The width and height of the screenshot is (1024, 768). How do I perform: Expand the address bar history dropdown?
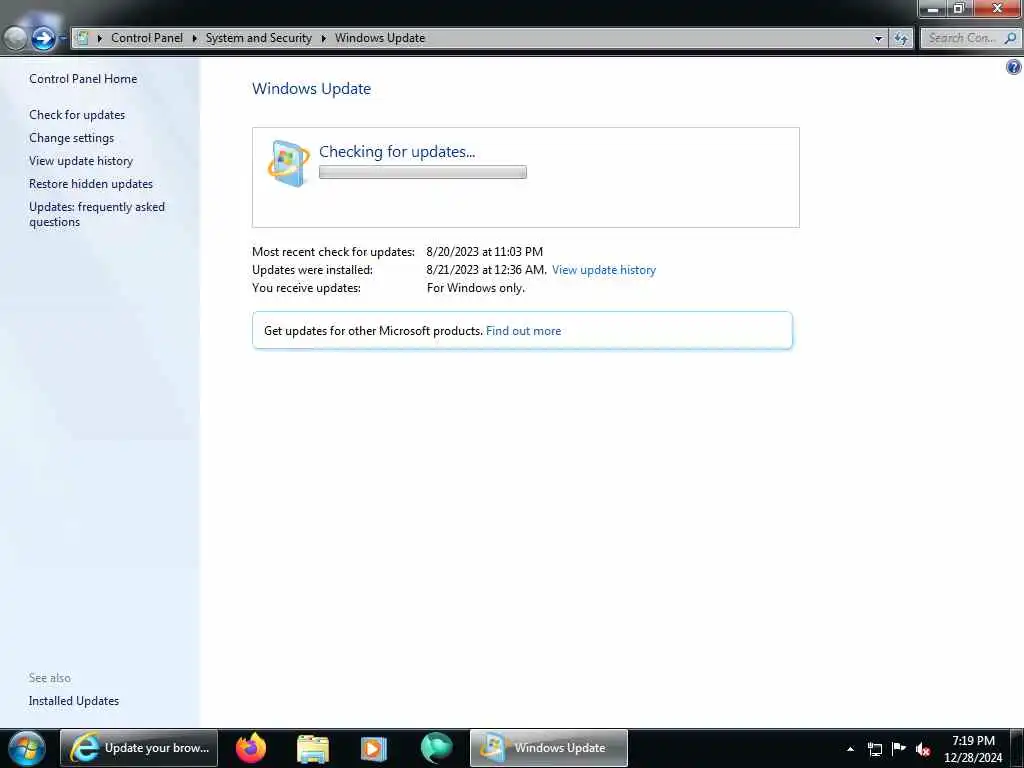pos(878,39)
